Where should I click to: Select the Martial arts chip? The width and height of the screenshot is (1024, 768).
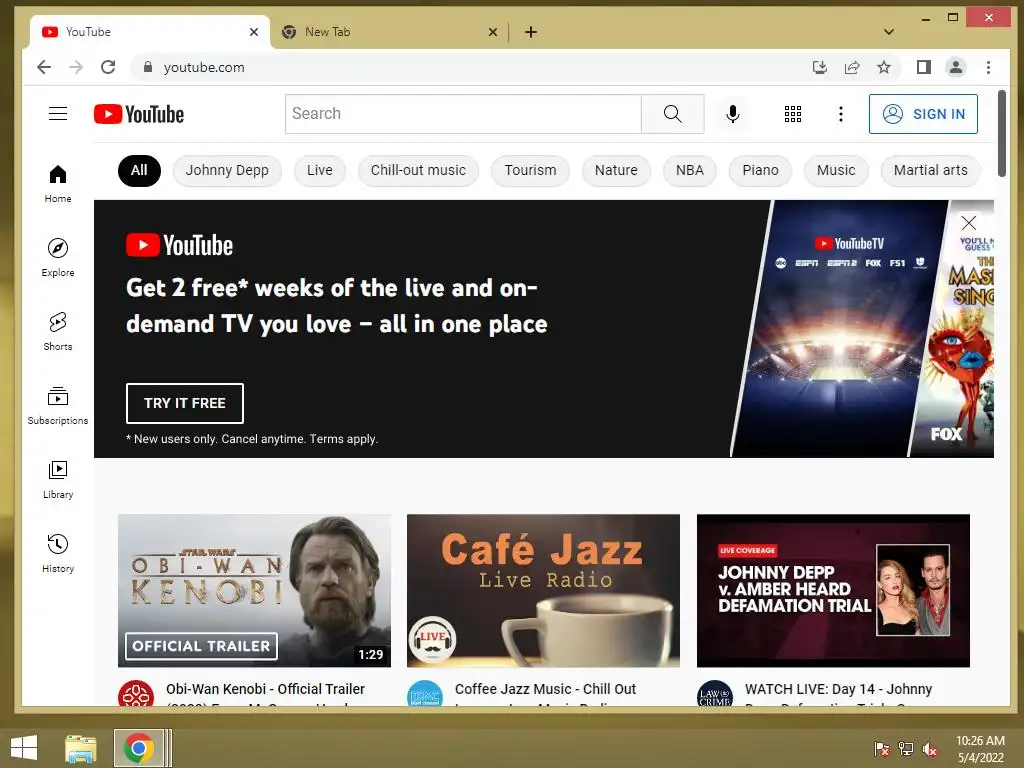click(x=931, y=170)
